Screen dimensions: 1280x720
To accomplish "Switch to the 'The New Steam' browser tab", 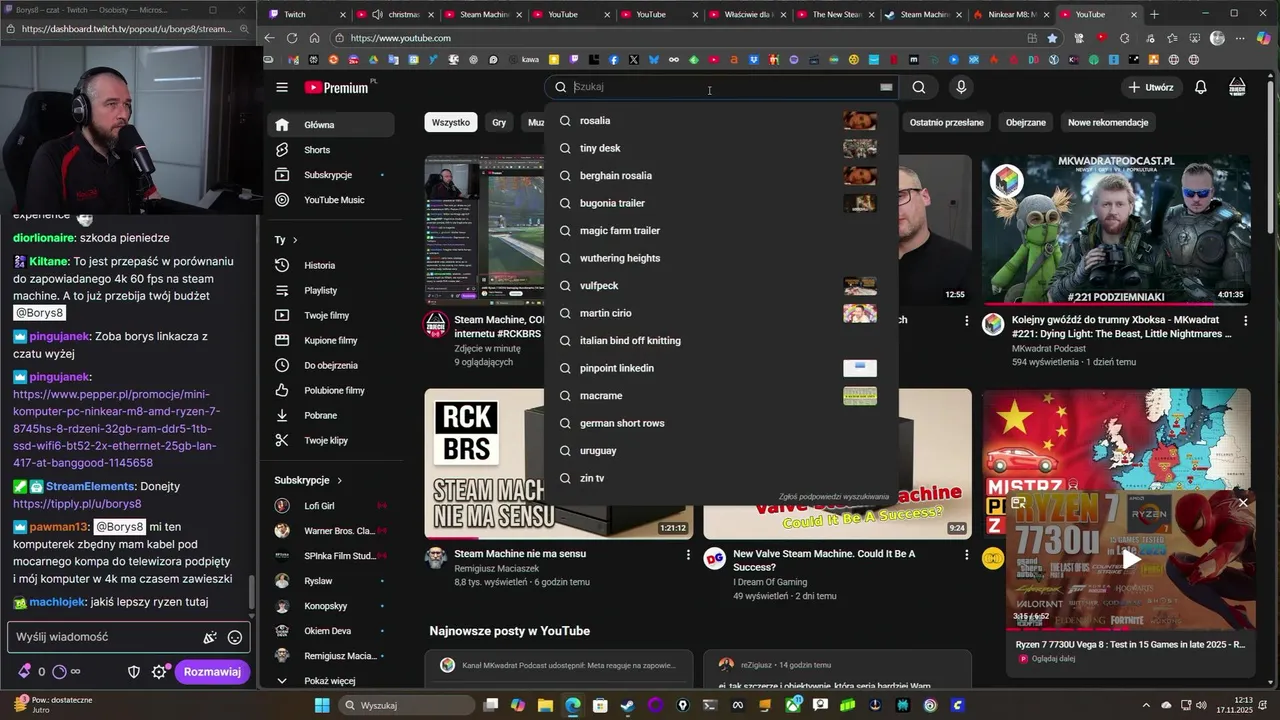I will [836, 15].
